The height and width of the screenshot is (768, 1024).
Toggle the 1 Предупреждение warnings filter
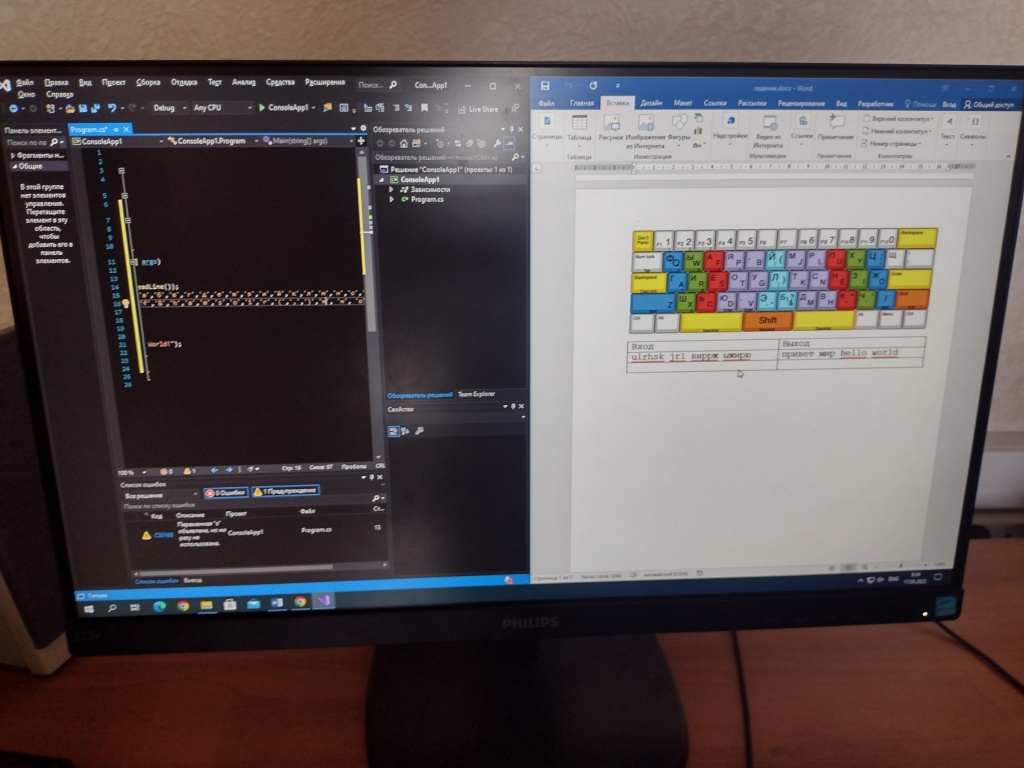(x=285, y=491)
